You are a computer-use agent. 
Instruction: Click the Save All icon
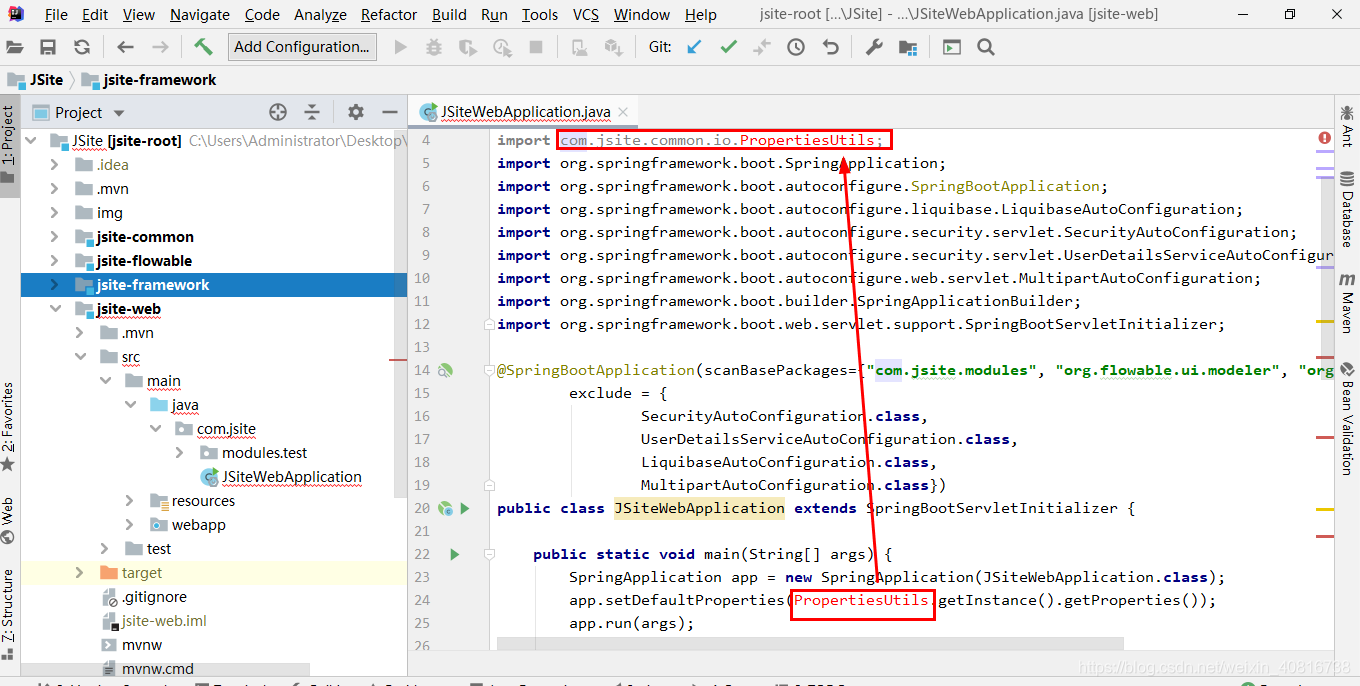pyautogui.click(x=48, y=47)
